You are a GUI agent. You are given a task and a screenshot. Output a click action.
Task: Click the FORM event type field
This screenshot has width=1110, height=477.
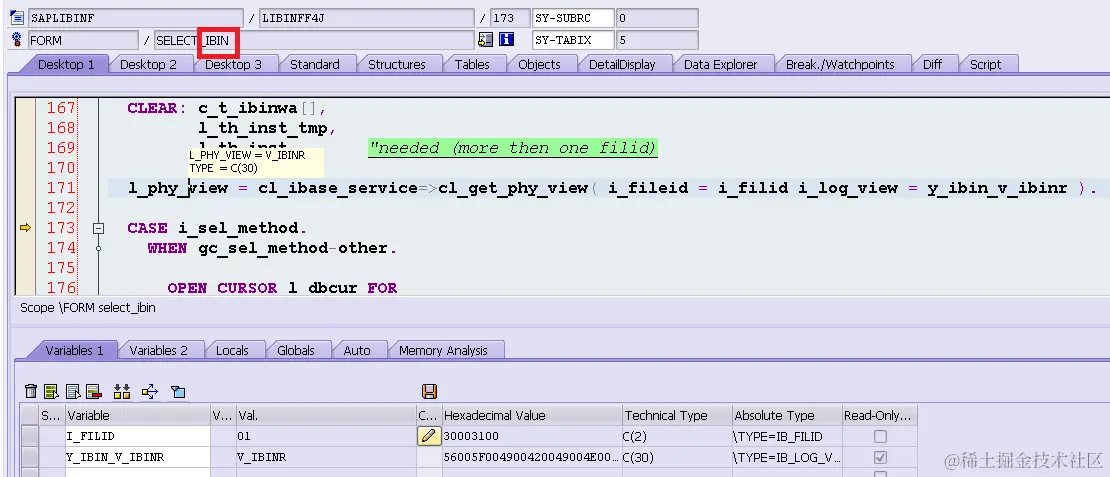coord(83,40)
